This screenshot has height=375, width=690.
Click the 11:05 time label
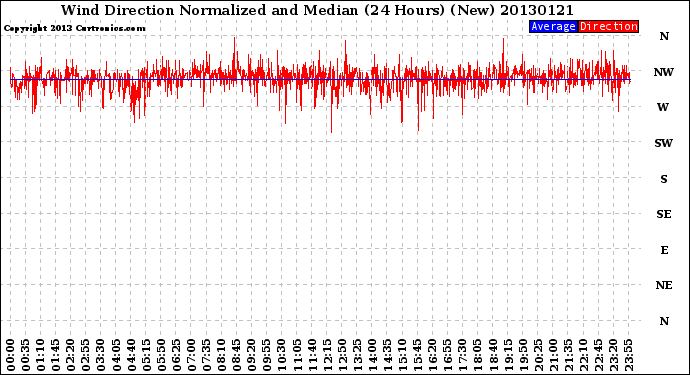(x=297, y=355)
